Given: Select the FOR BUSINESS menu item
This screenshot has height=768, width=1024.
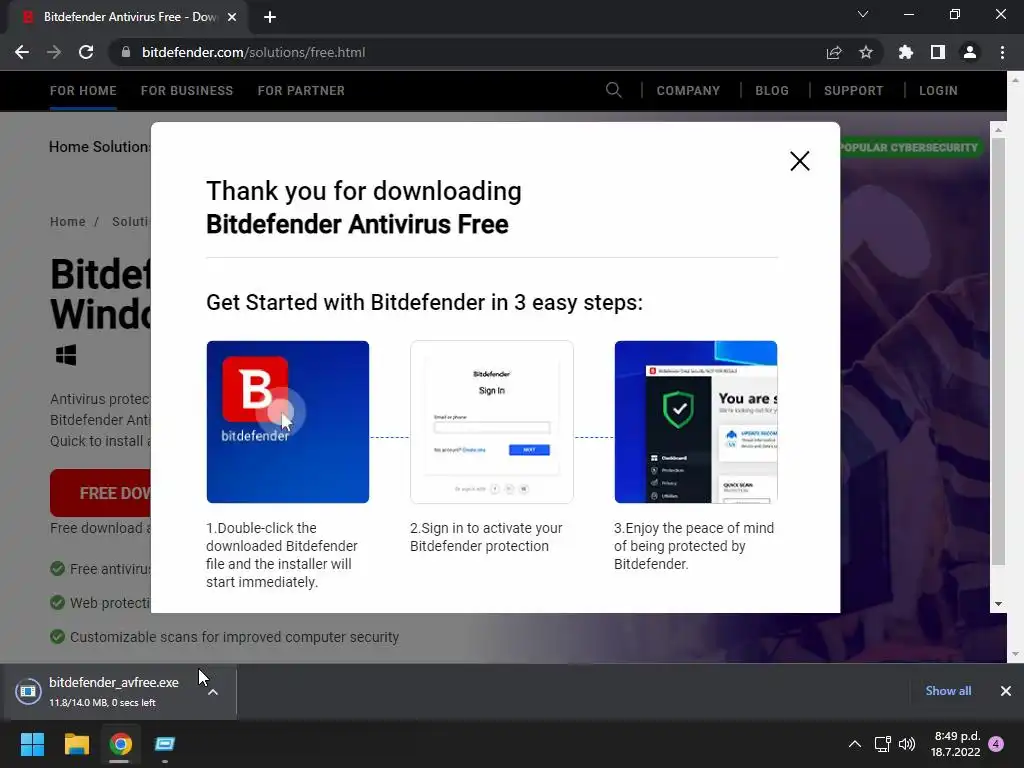Looking at the screenshot, I should pyautogui.click(x=187, y=91).
